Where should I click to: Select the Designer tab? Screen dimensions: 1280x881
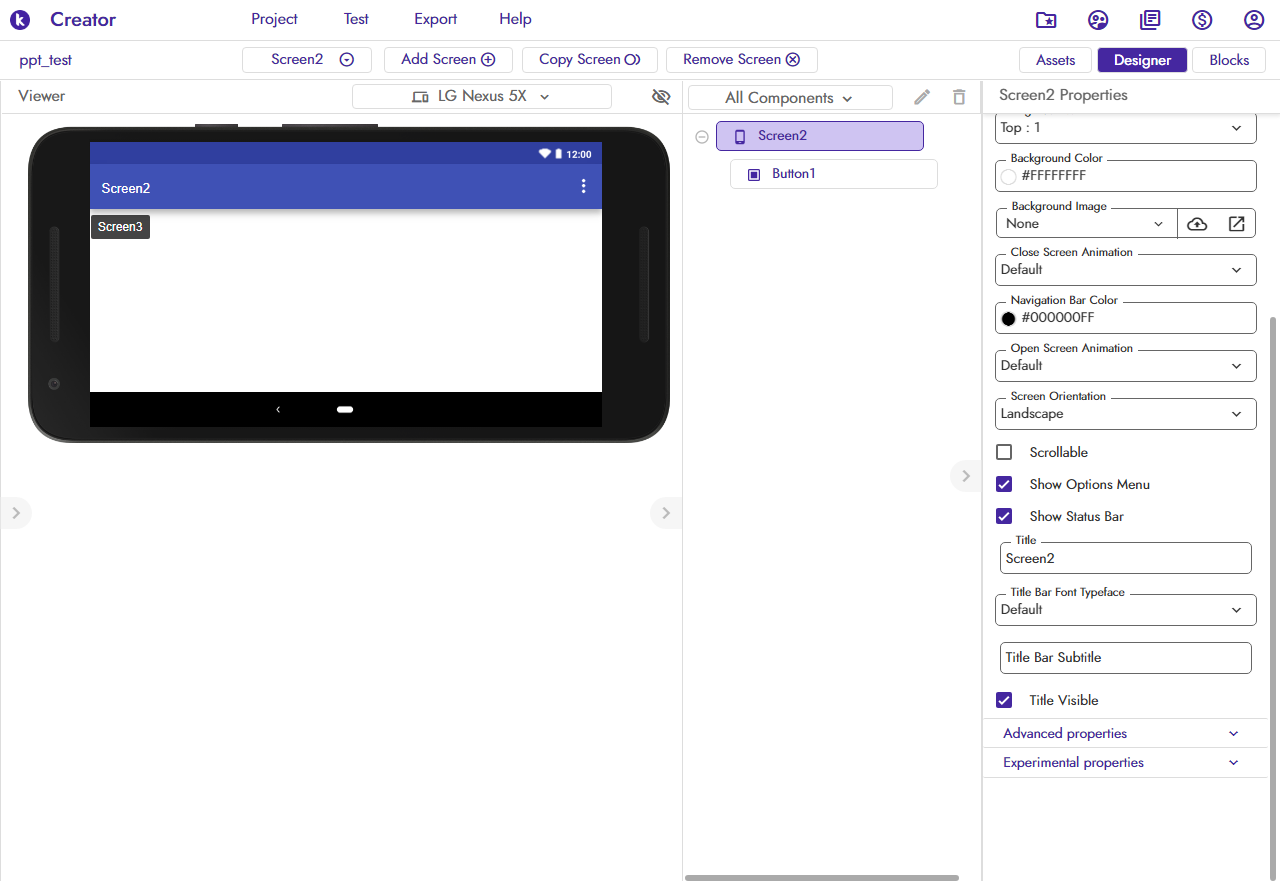(1142, 60)
